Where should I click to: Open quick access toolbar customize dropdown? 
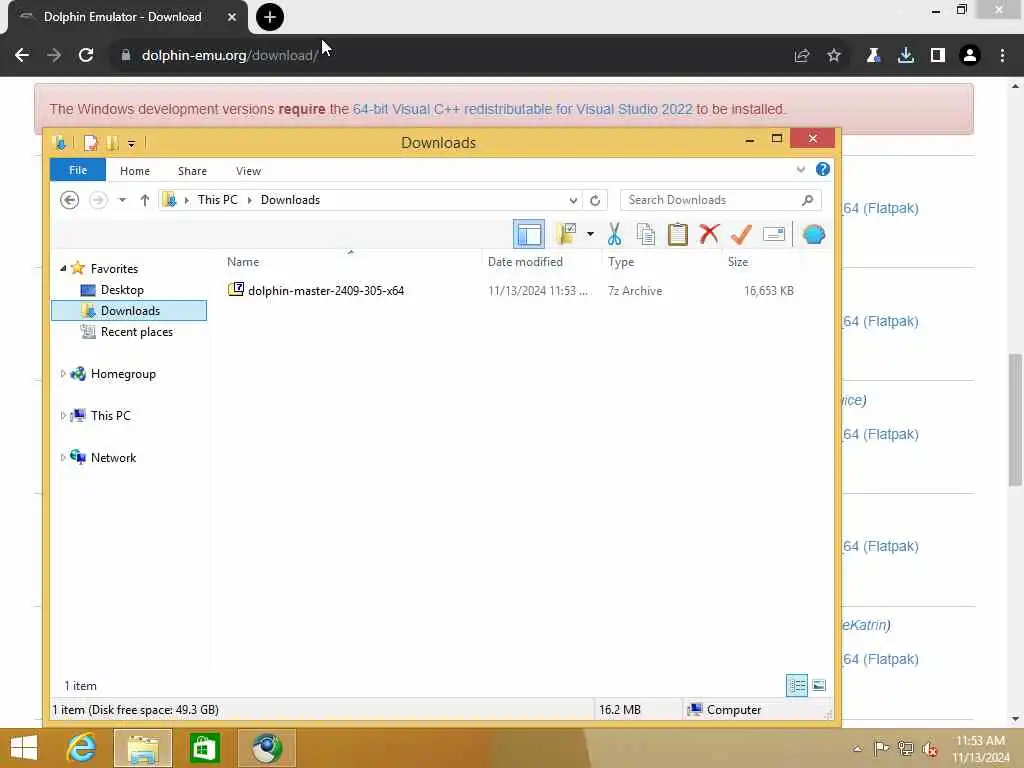131,143
